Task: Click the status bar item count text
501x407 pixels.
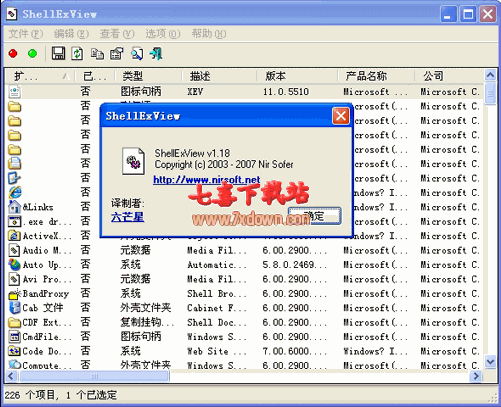Action: point(61,395)
